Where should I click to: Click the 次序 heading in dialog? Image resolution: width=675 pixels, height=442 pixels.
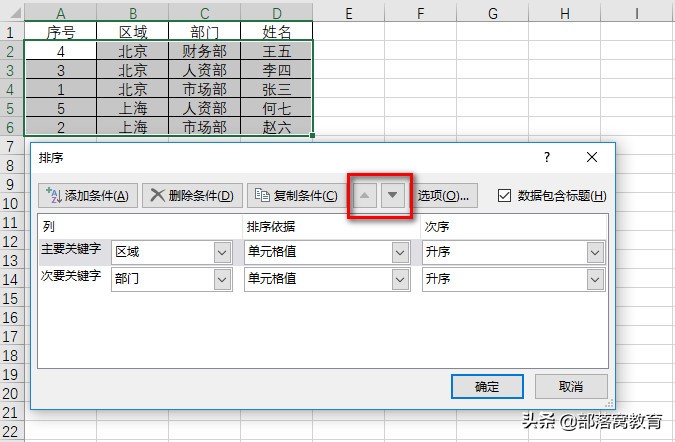tap(437, 226)
